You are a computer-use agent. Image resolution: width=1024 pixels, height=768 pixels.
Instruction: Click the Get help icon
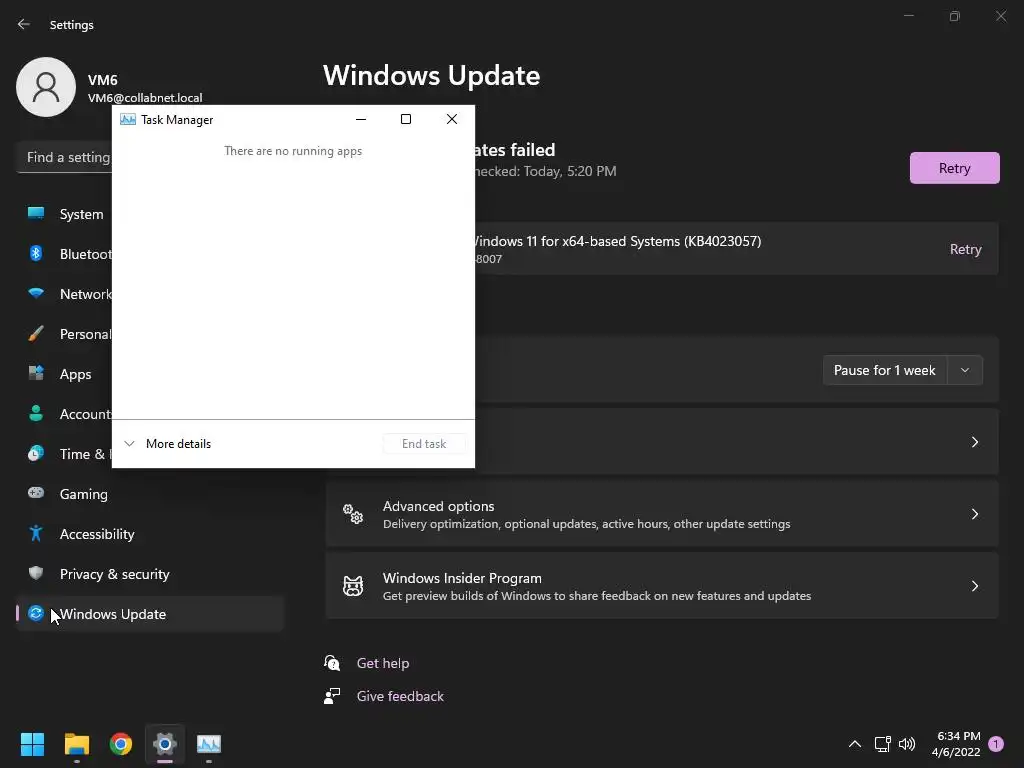coord(332,663)
